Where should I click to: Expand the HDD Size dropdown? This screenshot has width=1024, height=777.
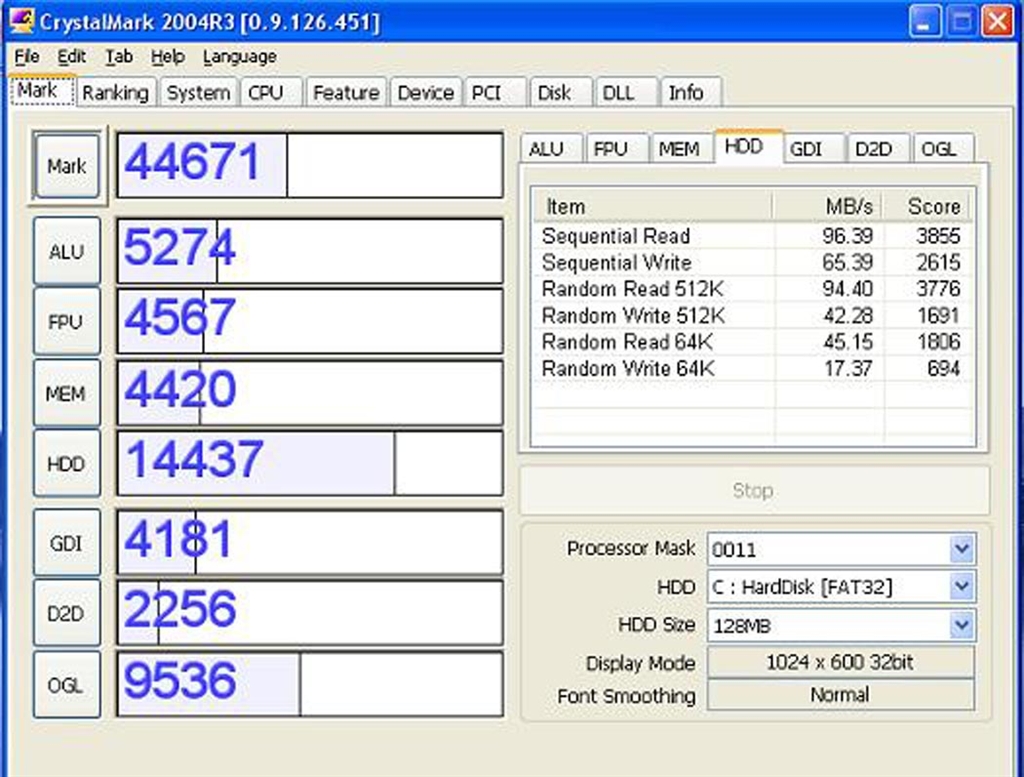(x=962, y=626)
